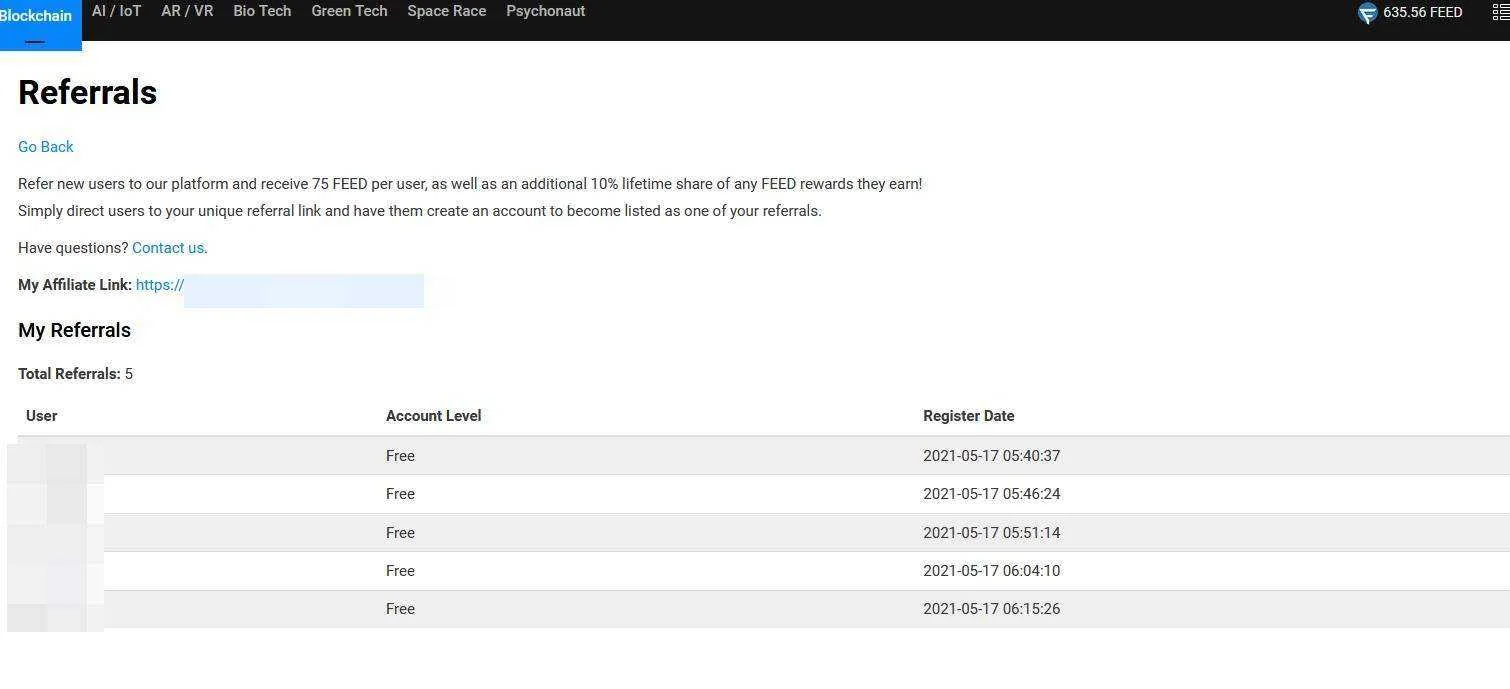Open the Psychonaut category
The width and height of the screenshot is (1510, 689).
pyautogui.click(x=546, y=11)
